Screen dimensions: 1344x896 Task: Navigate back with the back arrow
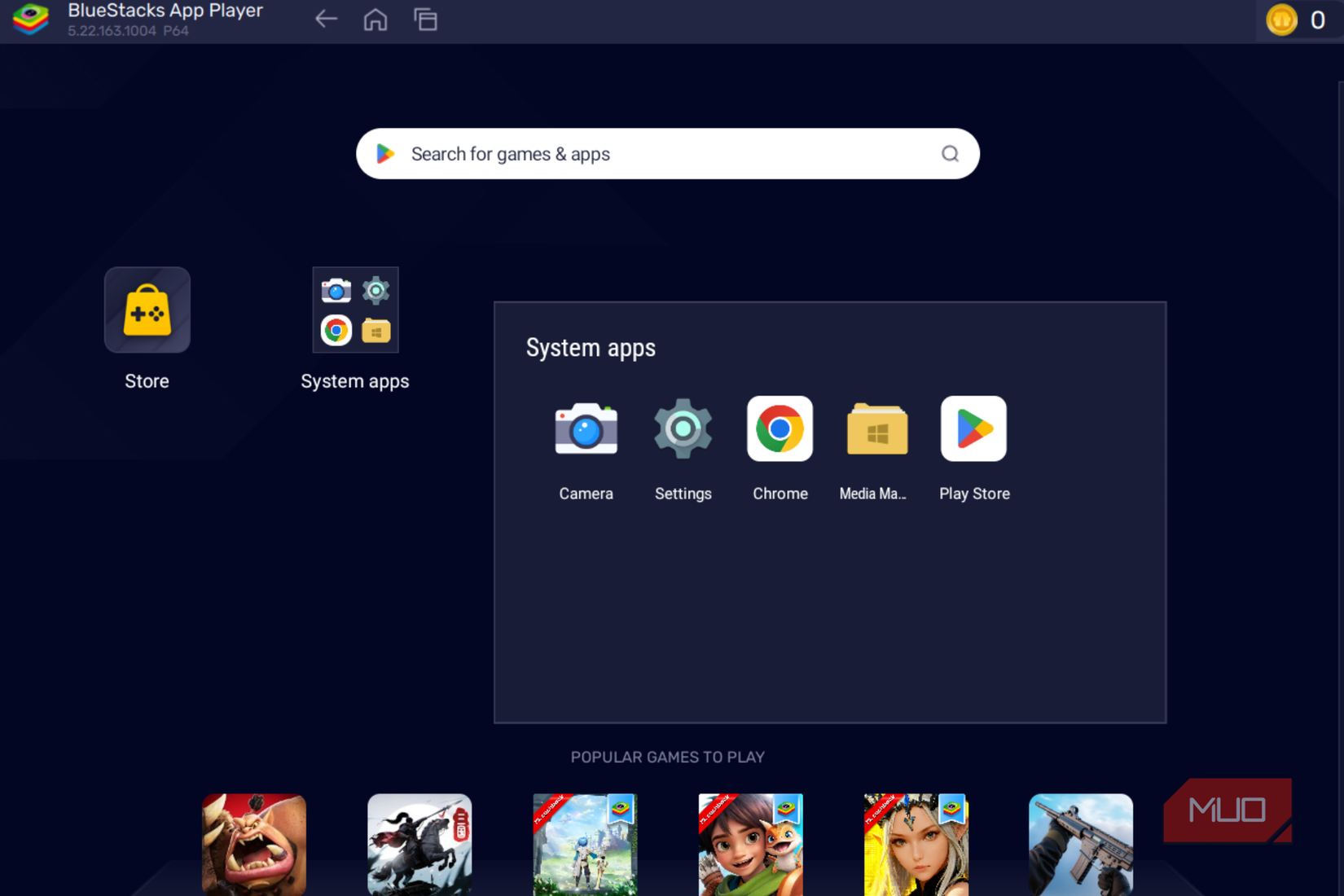[x=326, y=18]
